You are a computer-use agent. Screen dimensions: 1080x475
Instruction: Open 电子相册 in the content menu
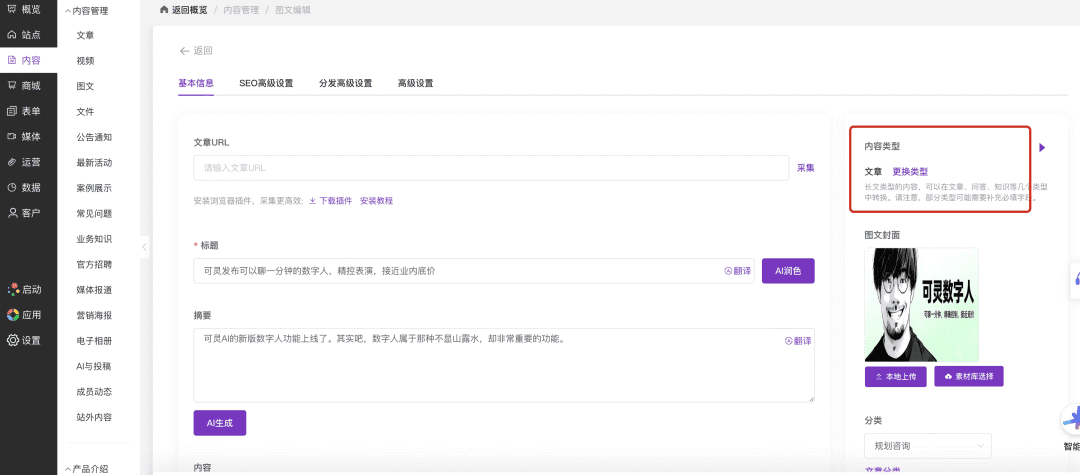tap(94, 341)
